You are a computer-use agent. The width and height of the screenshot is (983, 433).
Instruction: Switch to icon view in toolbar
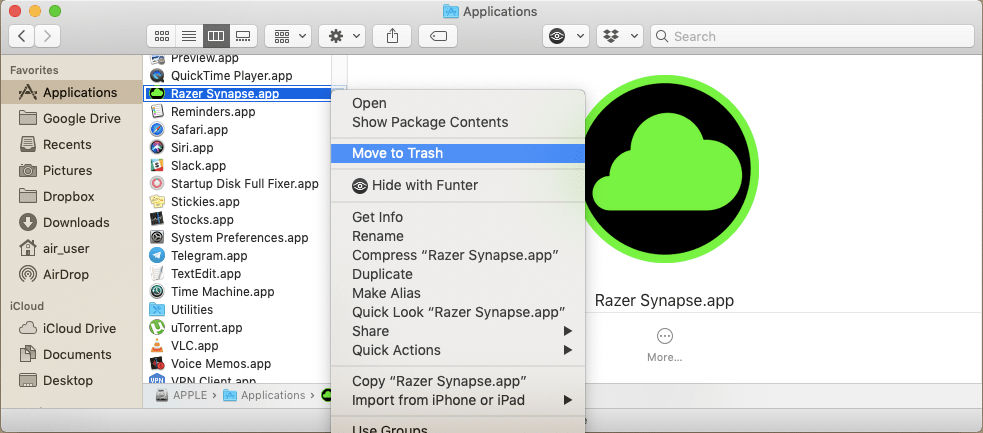pyautogui.click(x=161, y=36)
